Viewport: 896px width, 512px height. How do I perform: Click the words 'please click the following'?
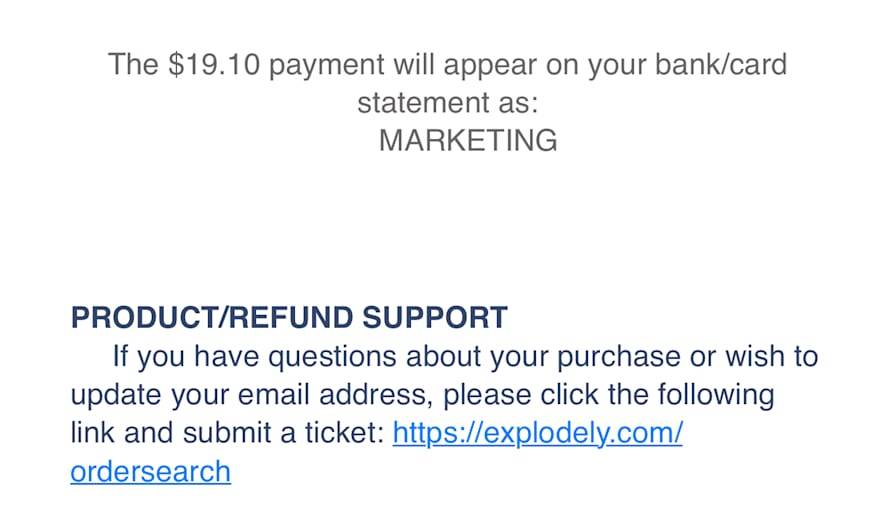609,395
